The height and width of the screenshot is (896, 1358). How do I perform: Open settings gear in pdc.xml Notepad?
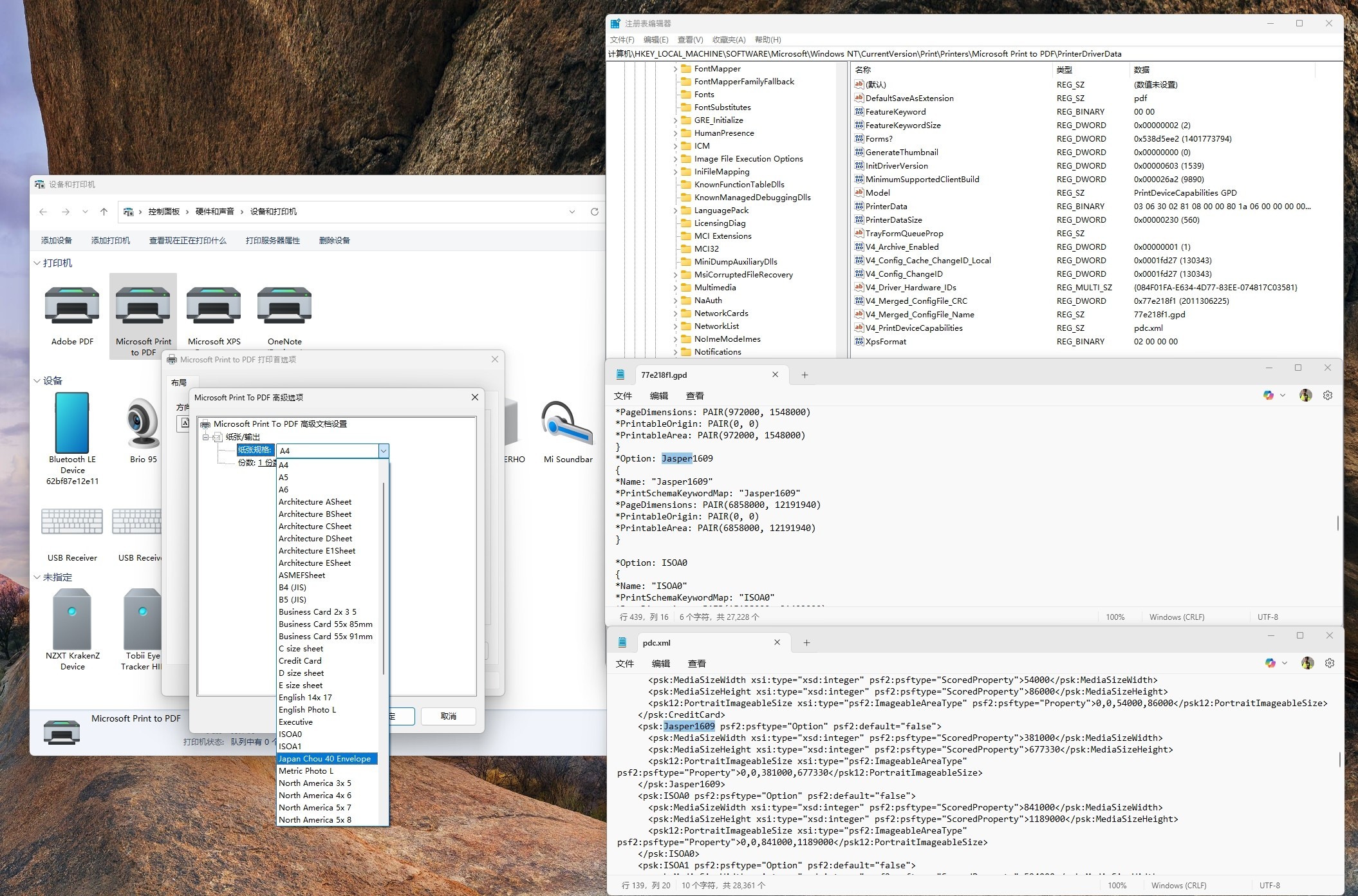[x=1330, y=663]
